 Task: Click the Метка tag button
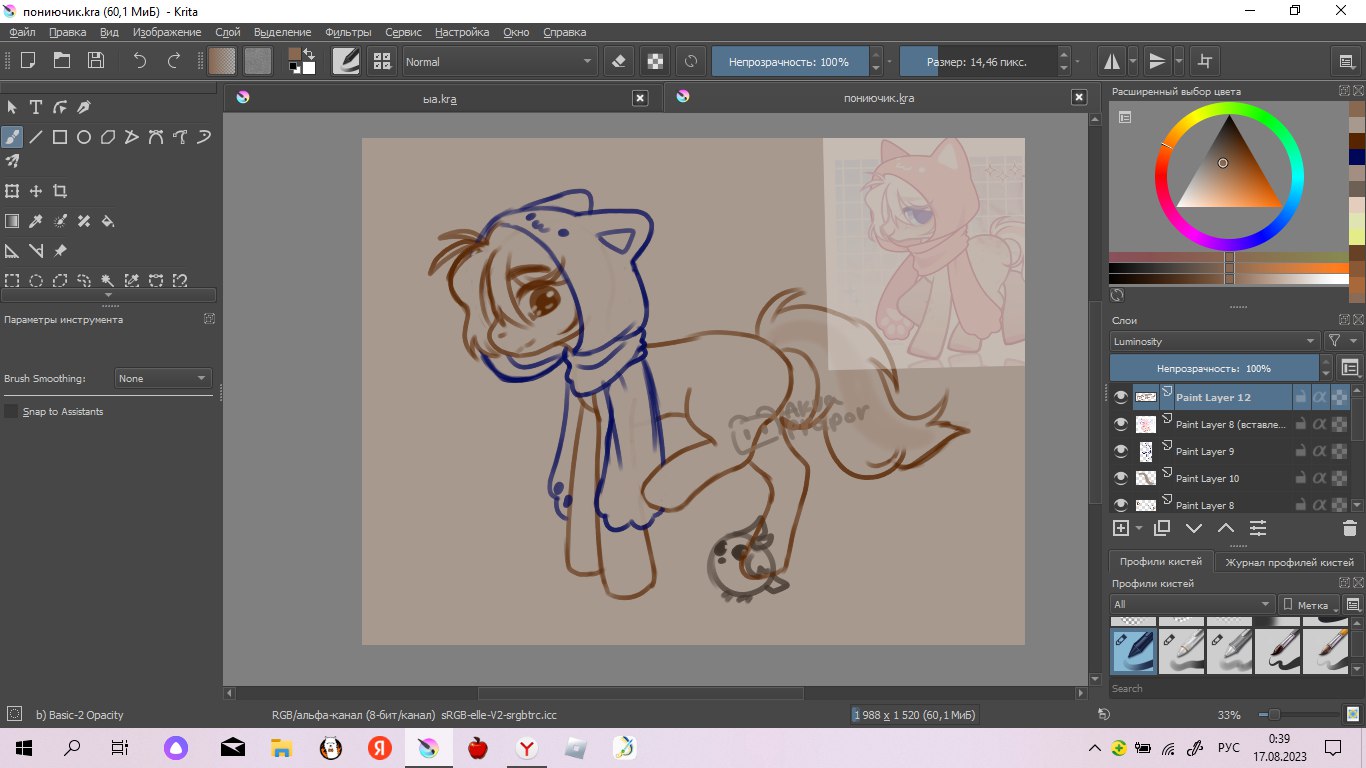[x=1307, y=605]
